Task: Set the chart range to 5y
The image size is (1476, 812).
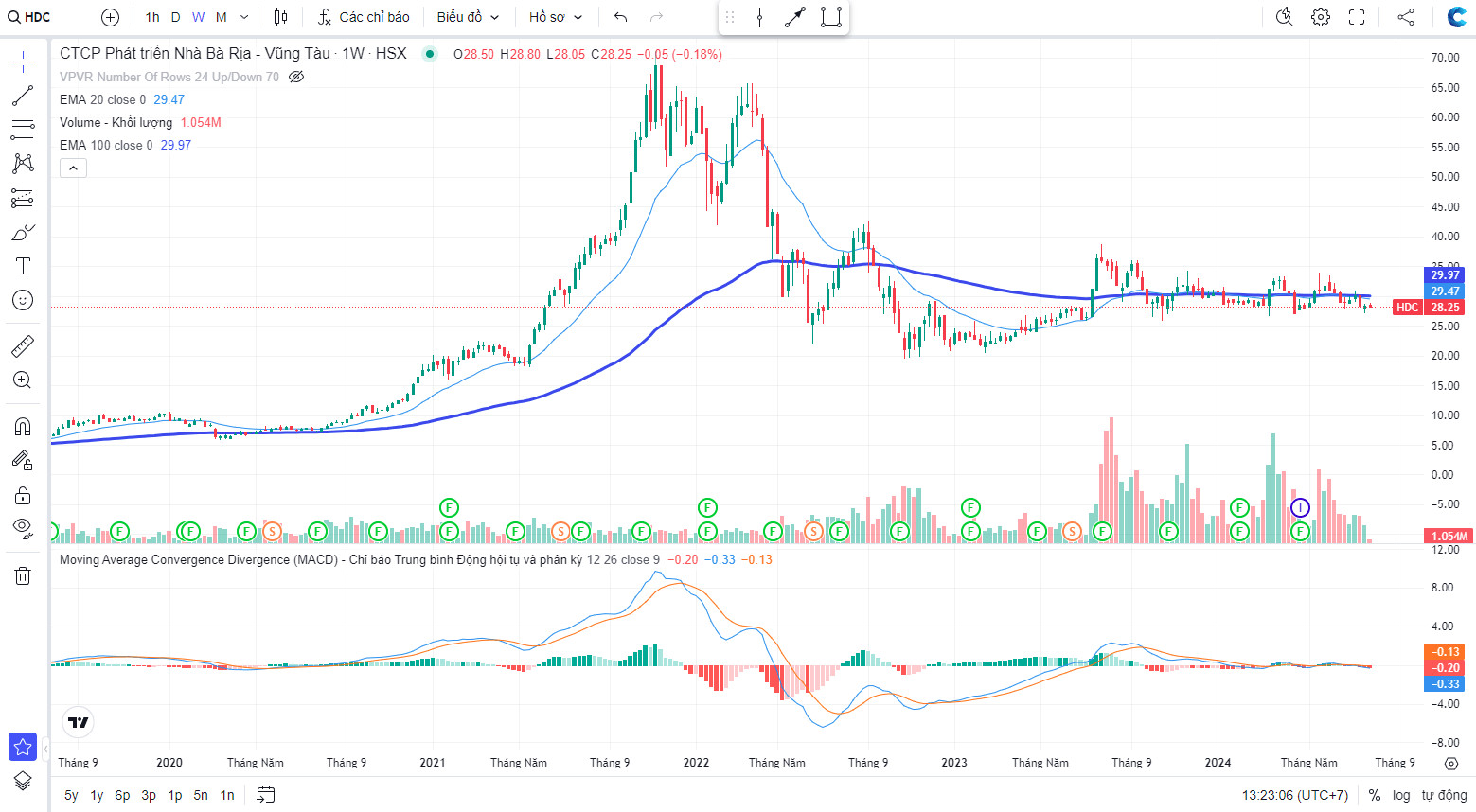Action: pyautogui.click(x=71, y=795)
